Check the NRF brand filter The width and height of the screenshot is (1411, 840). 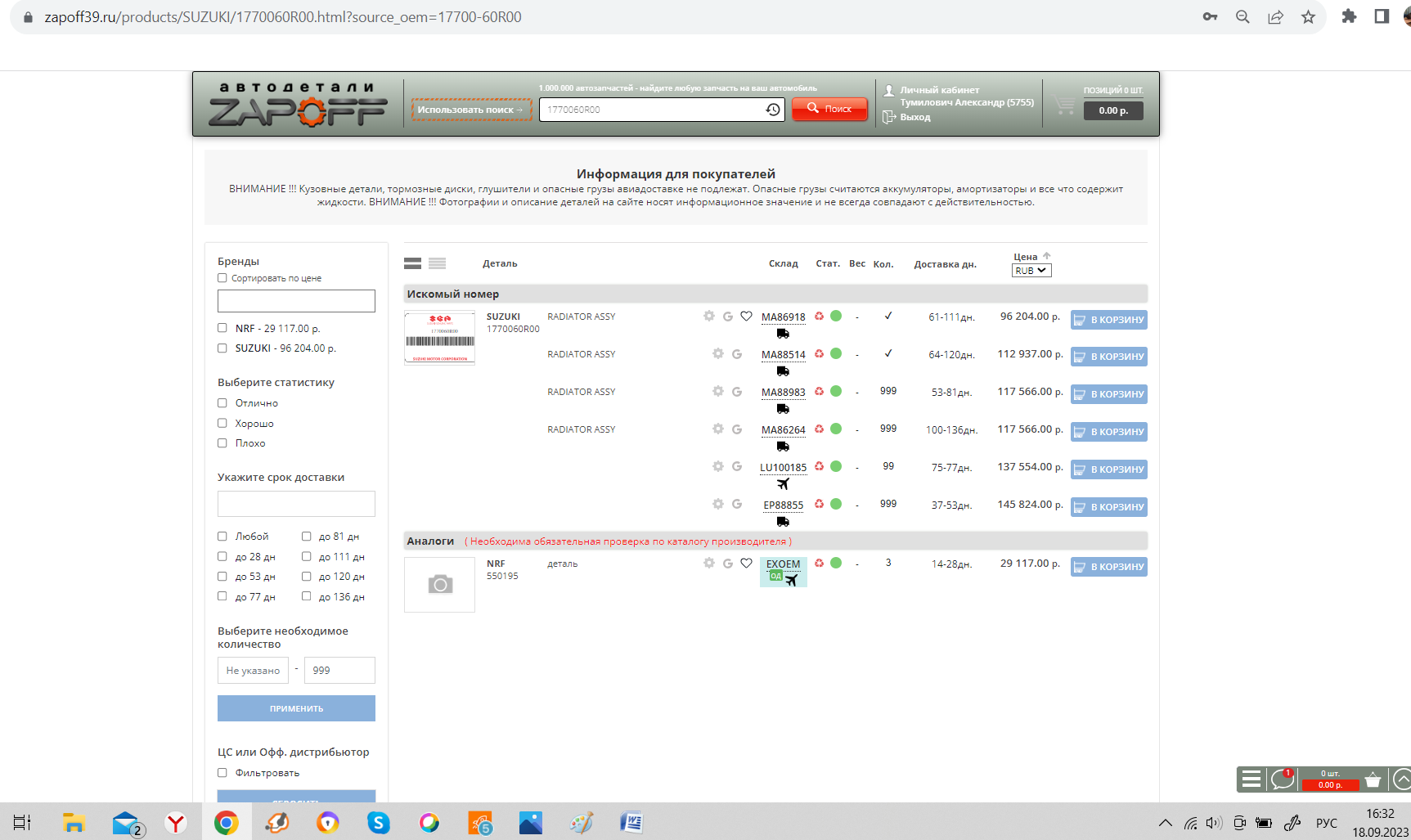(222, 328)
